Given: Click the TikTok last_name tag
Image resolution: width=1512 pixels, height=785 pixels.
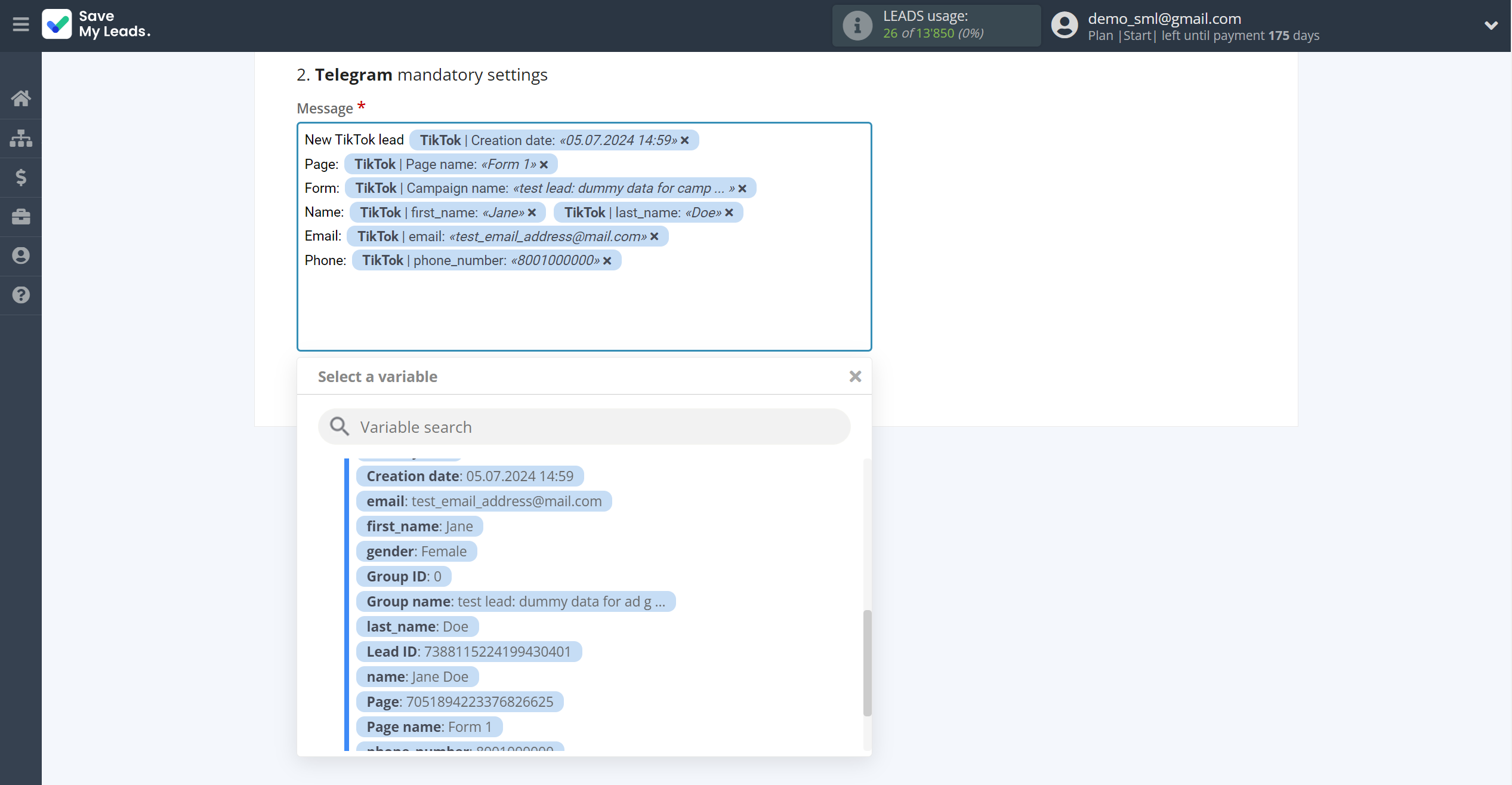Looking at the screenshot, I should click(x=648, y=213).
